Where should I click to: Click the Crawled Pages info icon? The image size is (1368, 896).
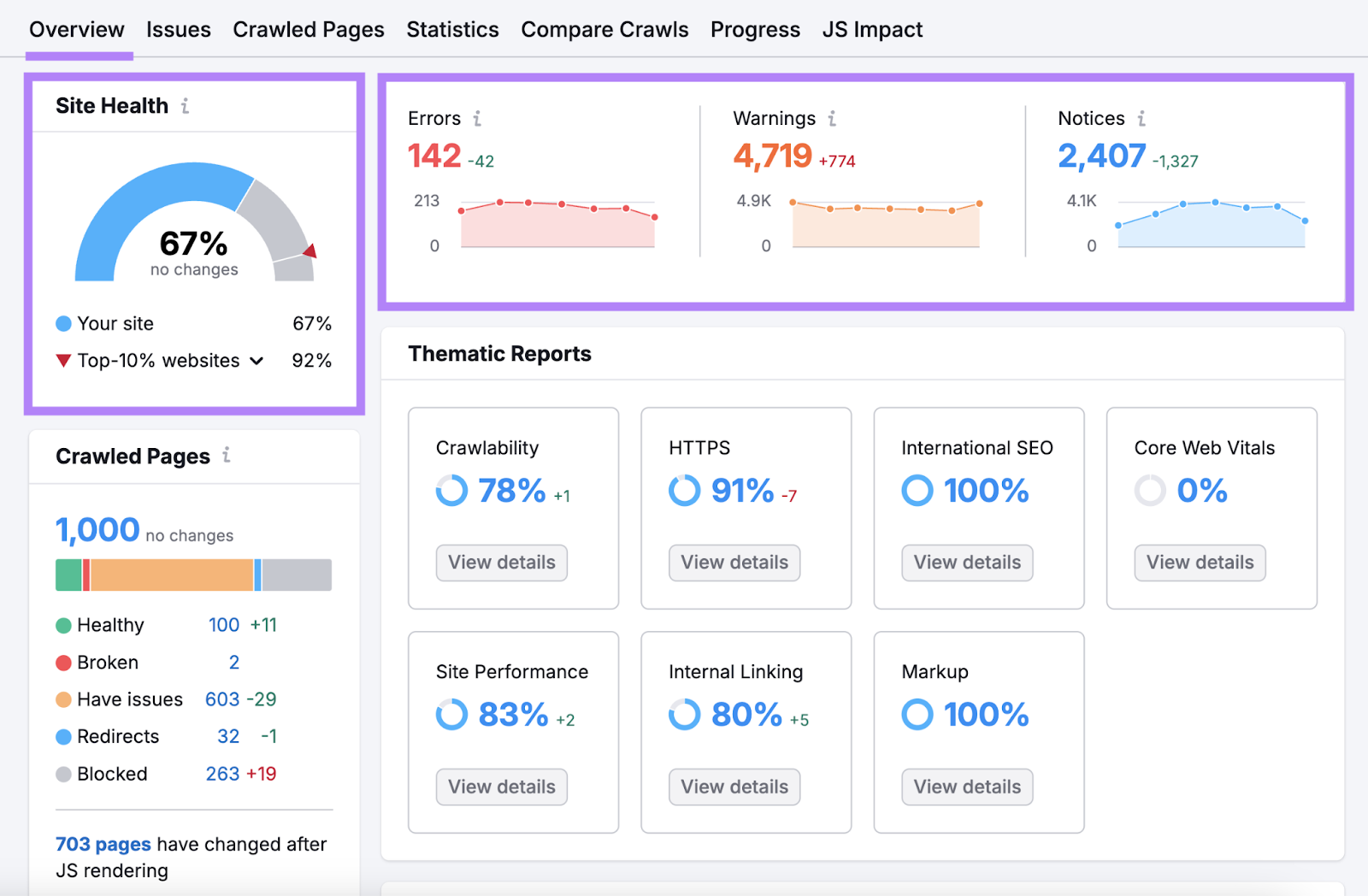point(227,455)
